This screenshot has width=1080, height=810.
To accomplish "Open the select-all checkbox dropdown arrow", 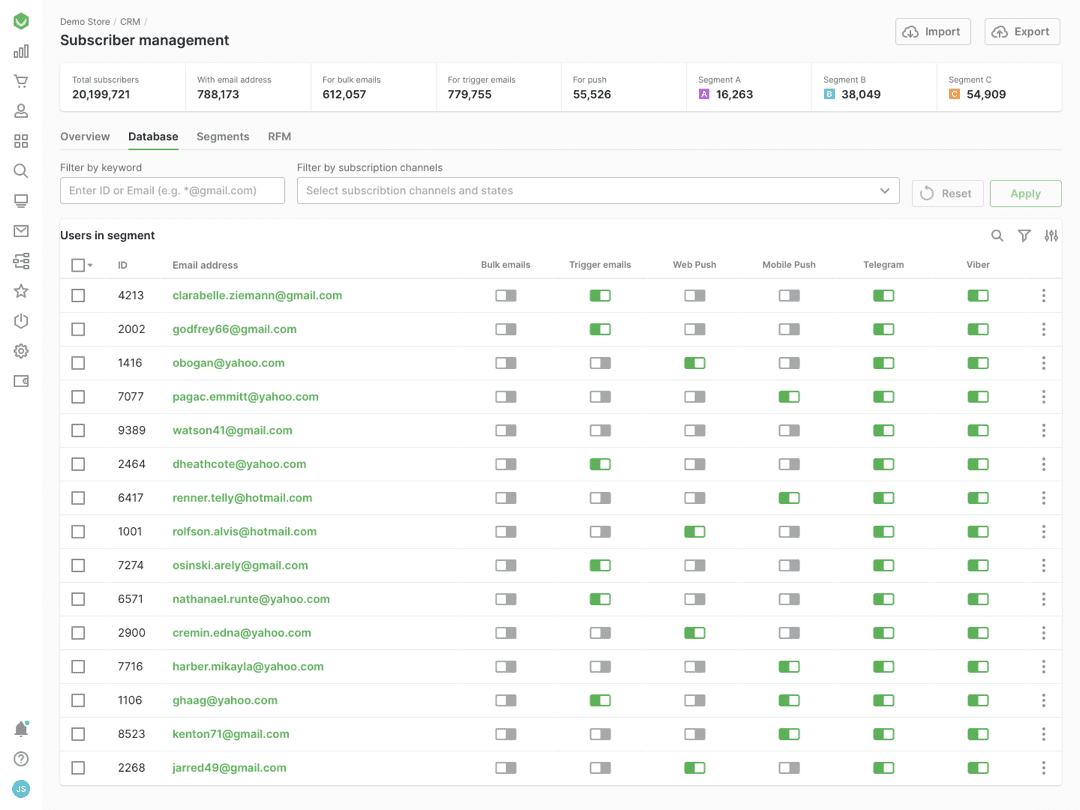I will 91,266.
